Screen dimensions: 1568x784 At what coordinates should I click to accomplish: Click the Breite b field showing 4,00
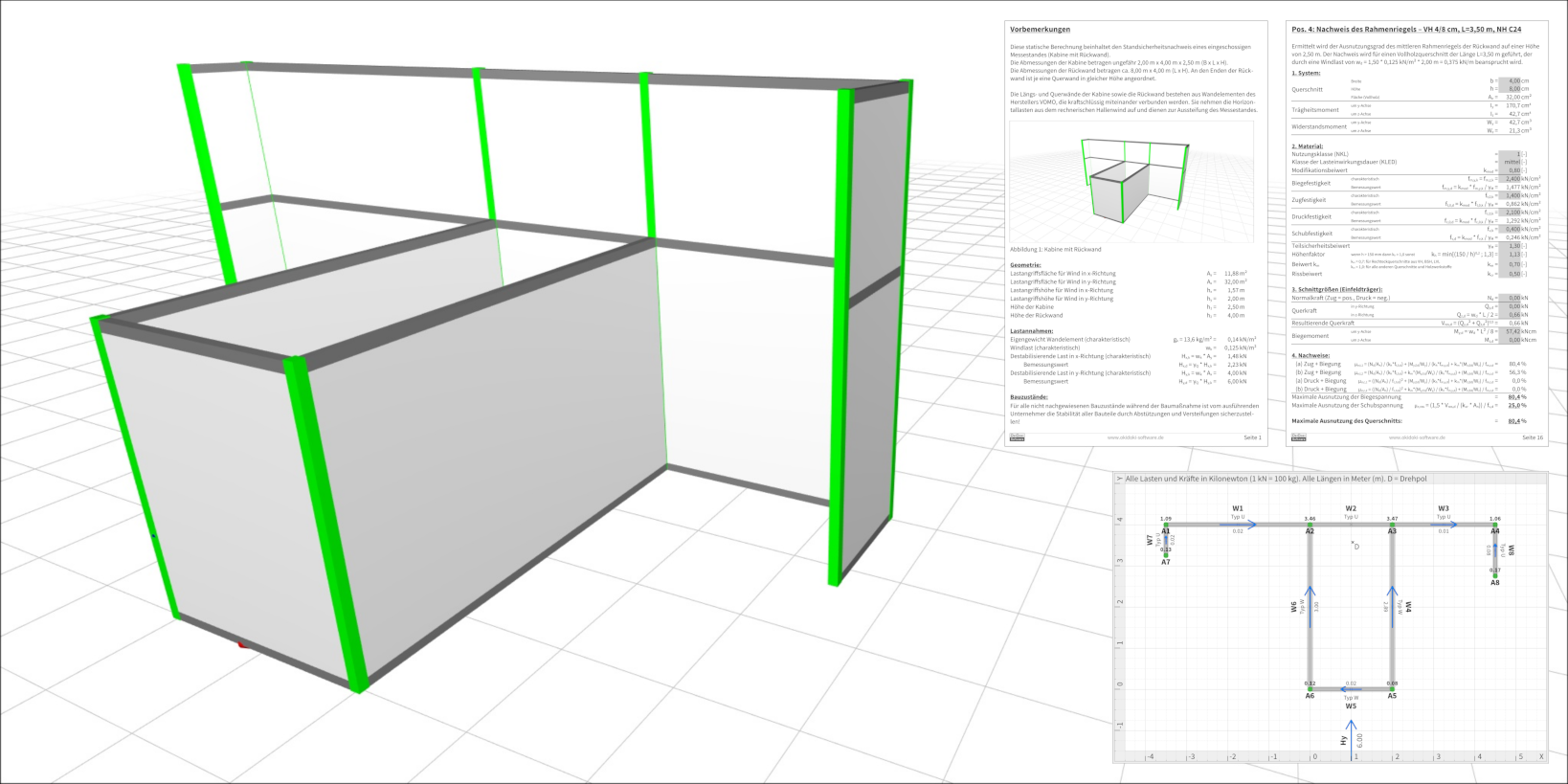(x=1510, y=81)
